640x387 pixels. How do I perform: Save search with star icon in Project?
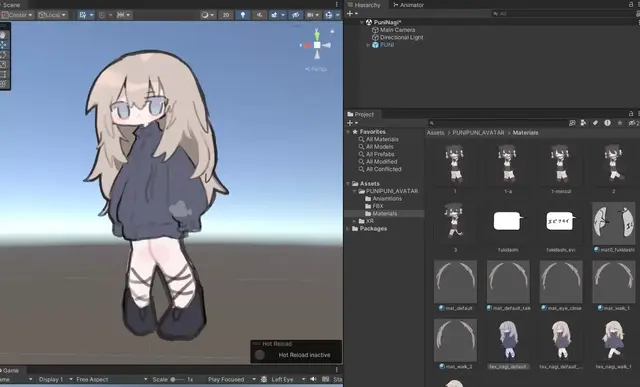pyautogui.click(x=620, y=123)
